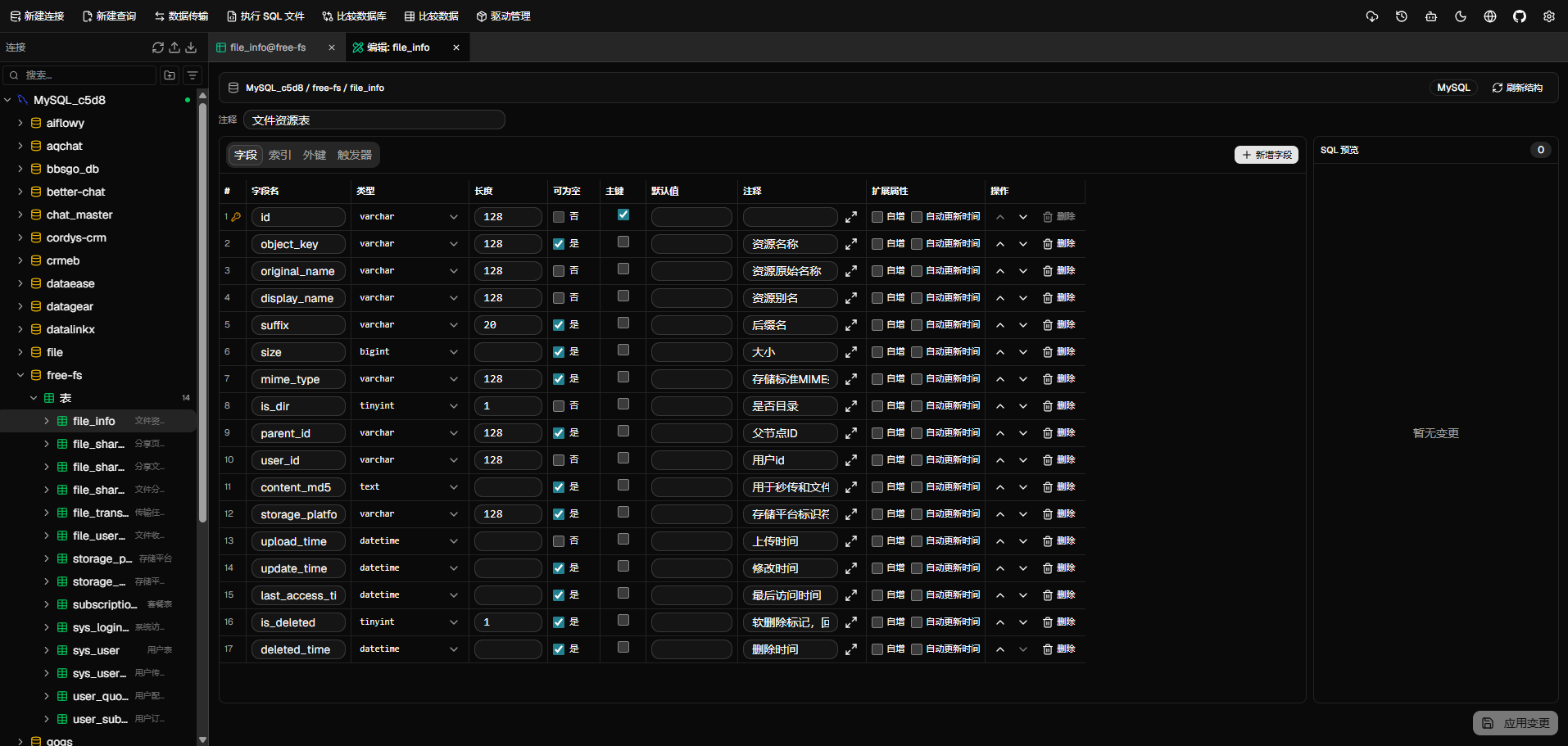Move original_name field up
Screen dimensions: 1568x746
[x=1000, y=271]
